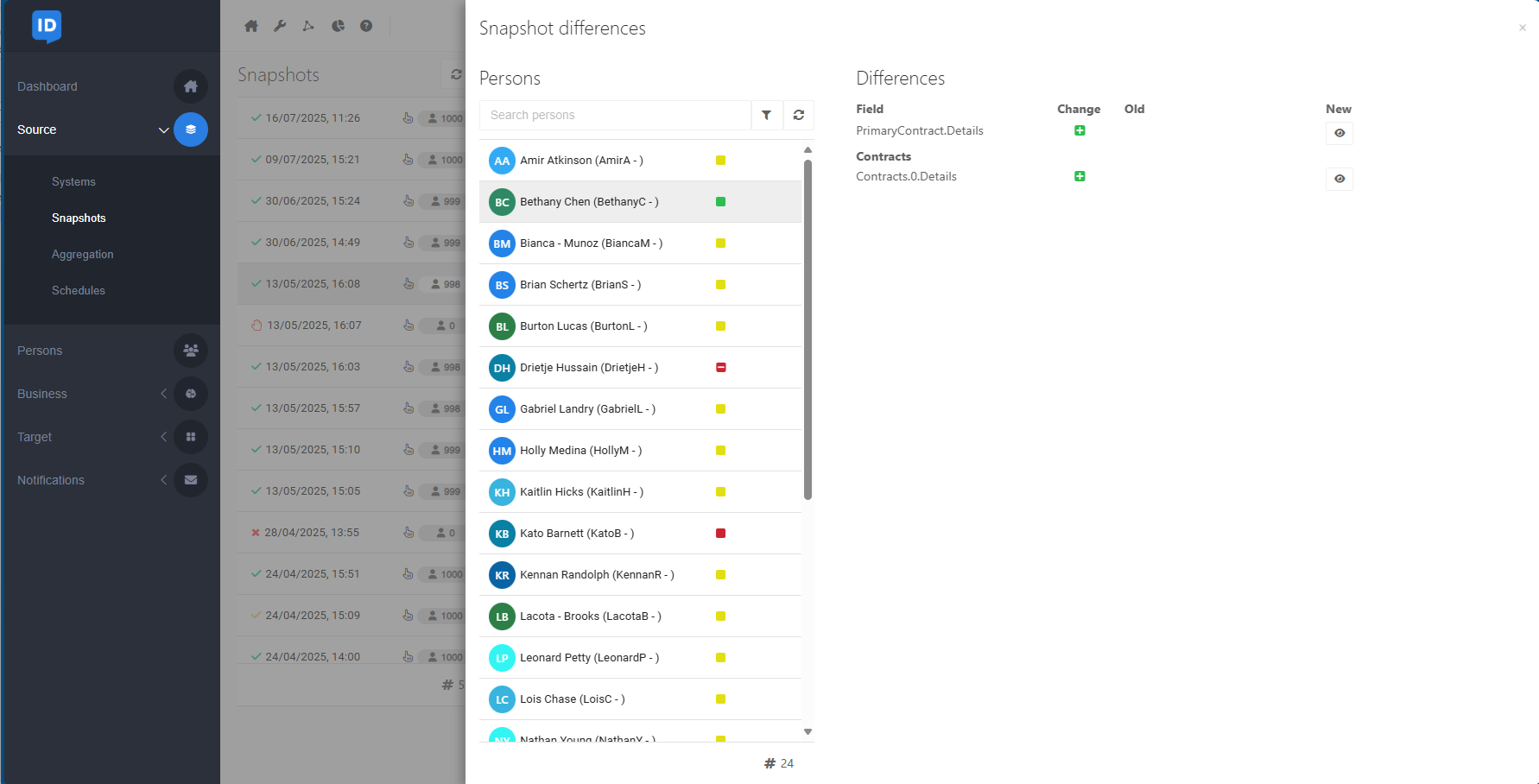Show new value of PrimaryContract.Details

[x=1339, y=133]
